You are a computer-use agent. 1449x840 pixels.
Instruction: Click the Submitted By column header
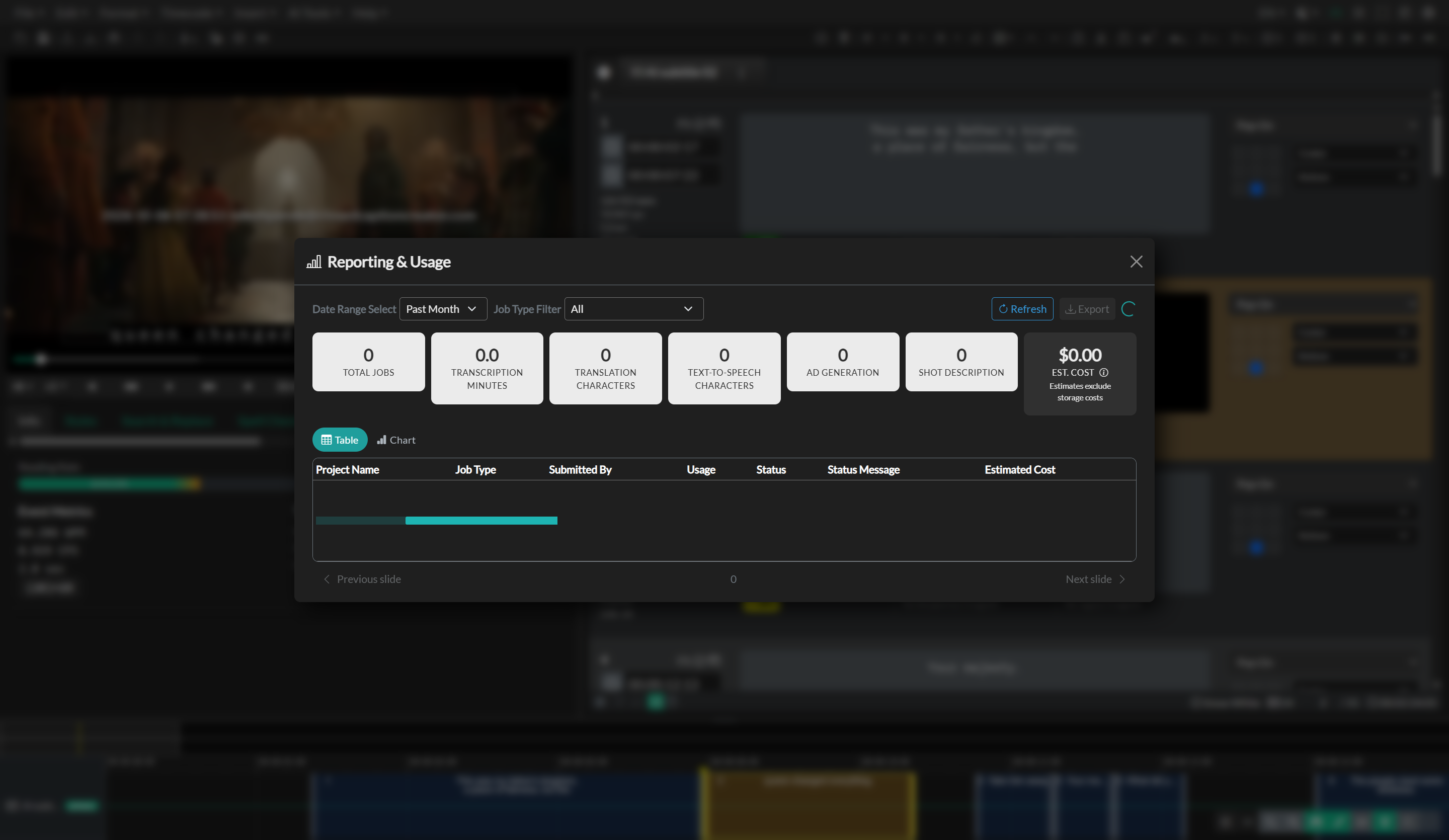(x=580, y=469)
